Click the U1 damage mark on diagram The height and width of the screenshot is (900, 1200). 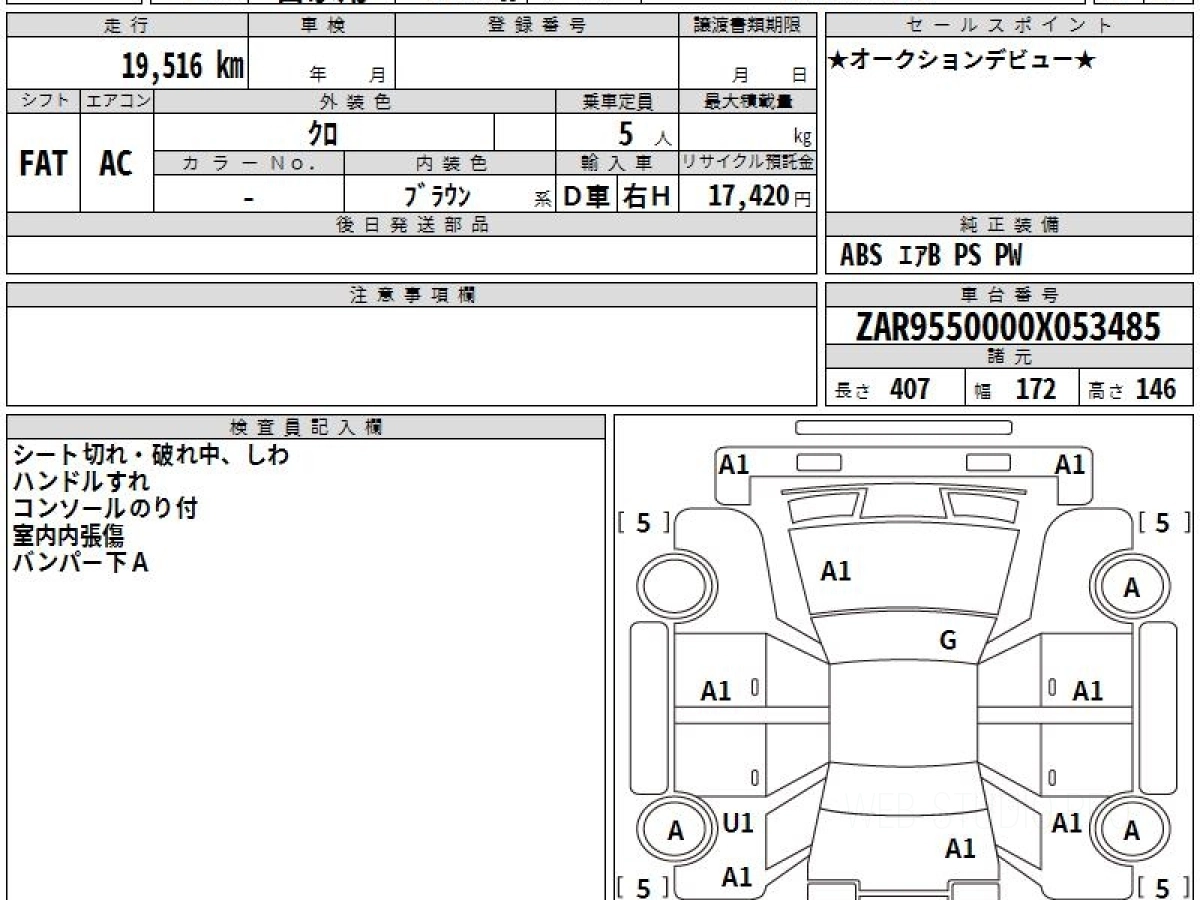tap(738, 823)
